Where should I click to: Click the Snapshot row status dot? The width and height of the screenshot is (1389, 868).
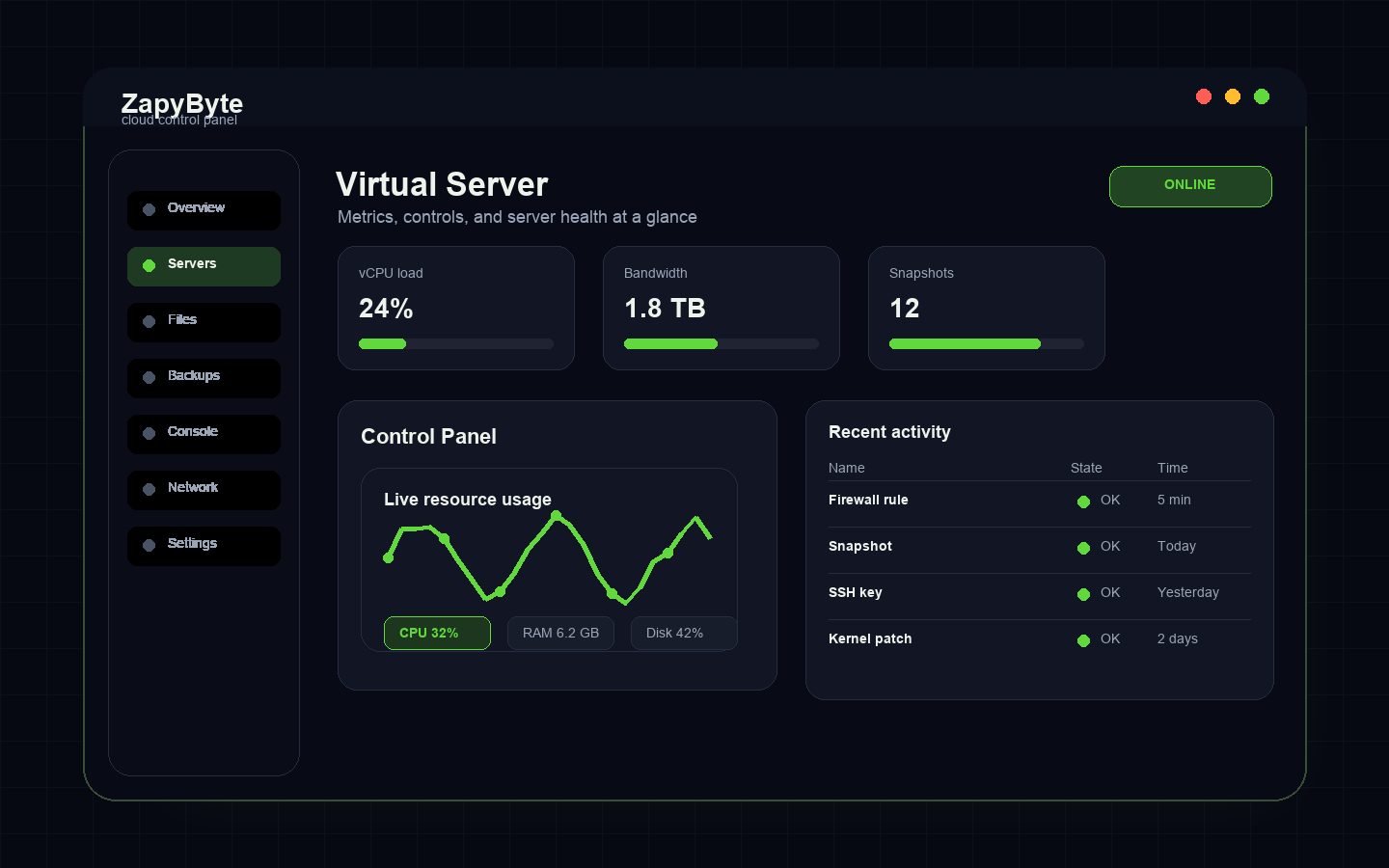1083,548
